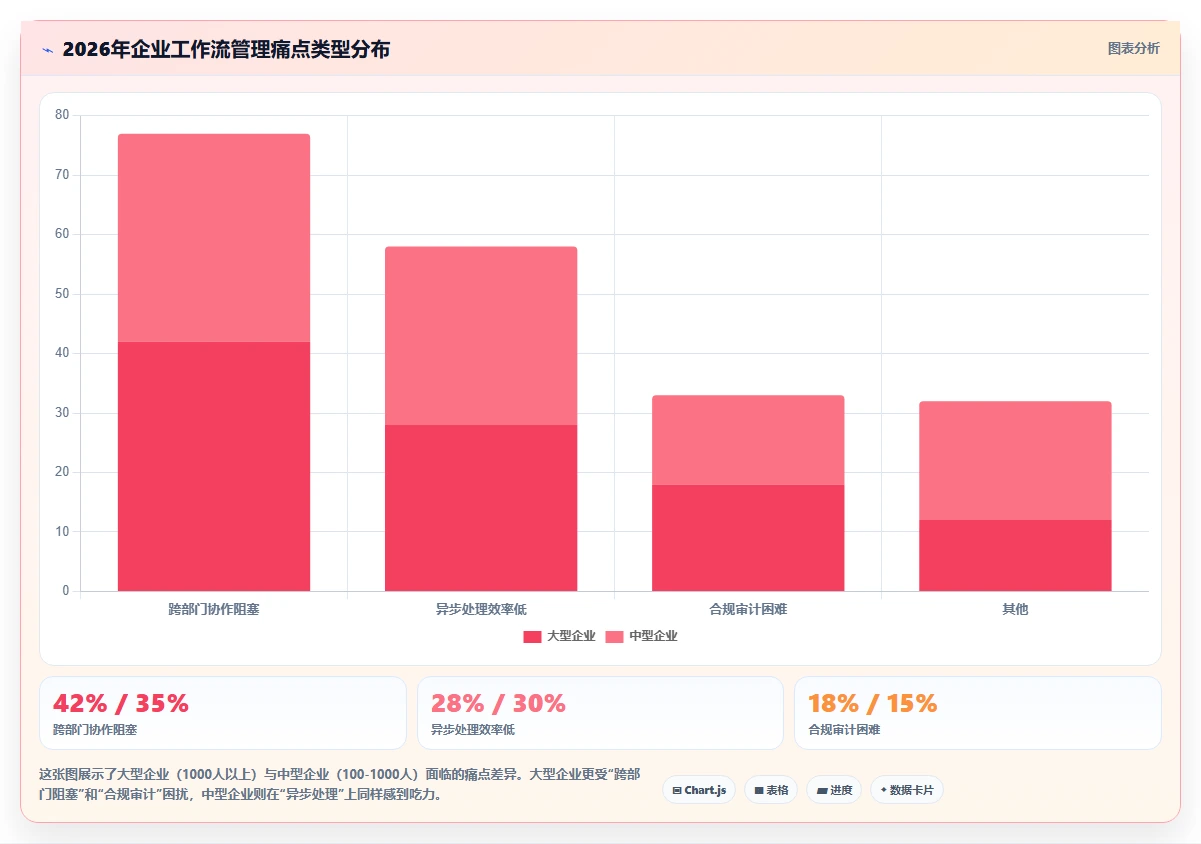The width and height of the screenshot is (1201, 844).
Task: Select the 进度 tag chip
Action: (x=834, y=790)
